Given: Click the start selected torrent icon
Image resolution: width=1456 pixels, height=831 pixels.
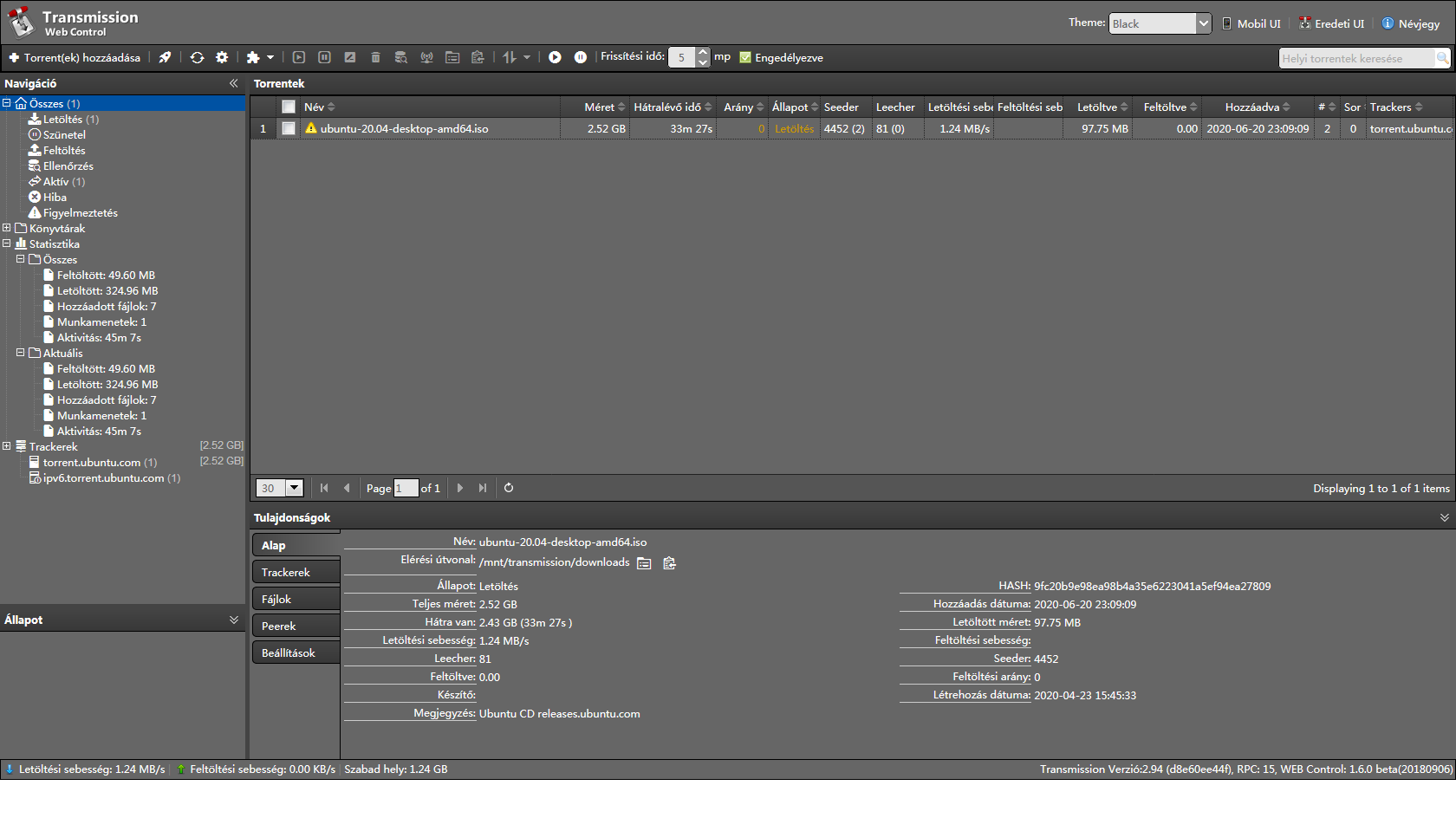Looking at the screenshot, I should click(x=299, y=58).
